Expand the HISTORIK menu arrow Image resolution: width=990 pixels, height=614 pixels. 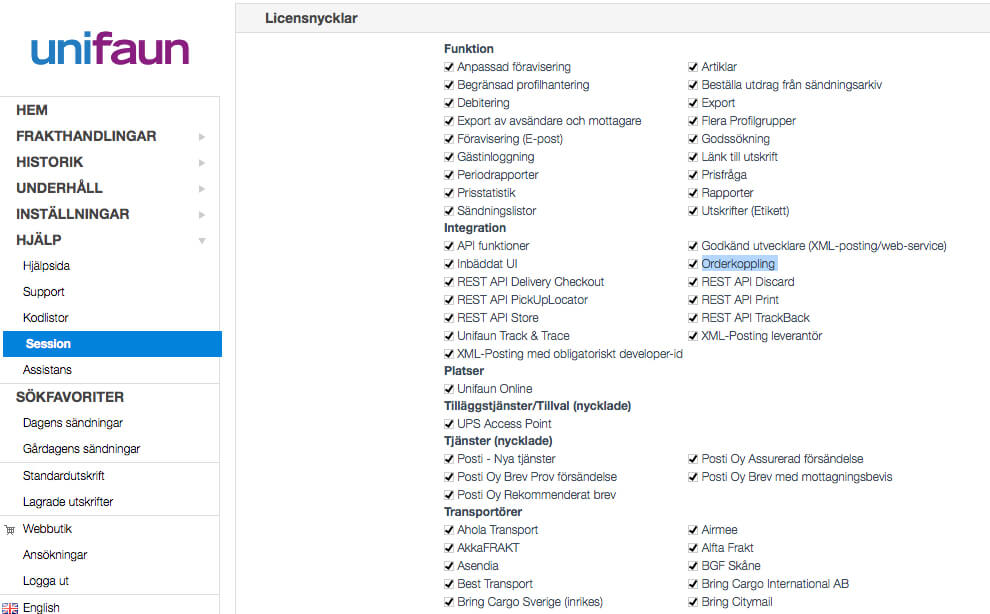201,162
